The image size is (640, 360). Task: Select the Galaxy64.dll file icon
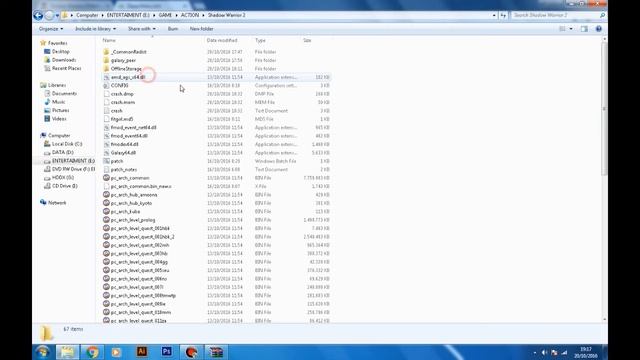[106, 153]
